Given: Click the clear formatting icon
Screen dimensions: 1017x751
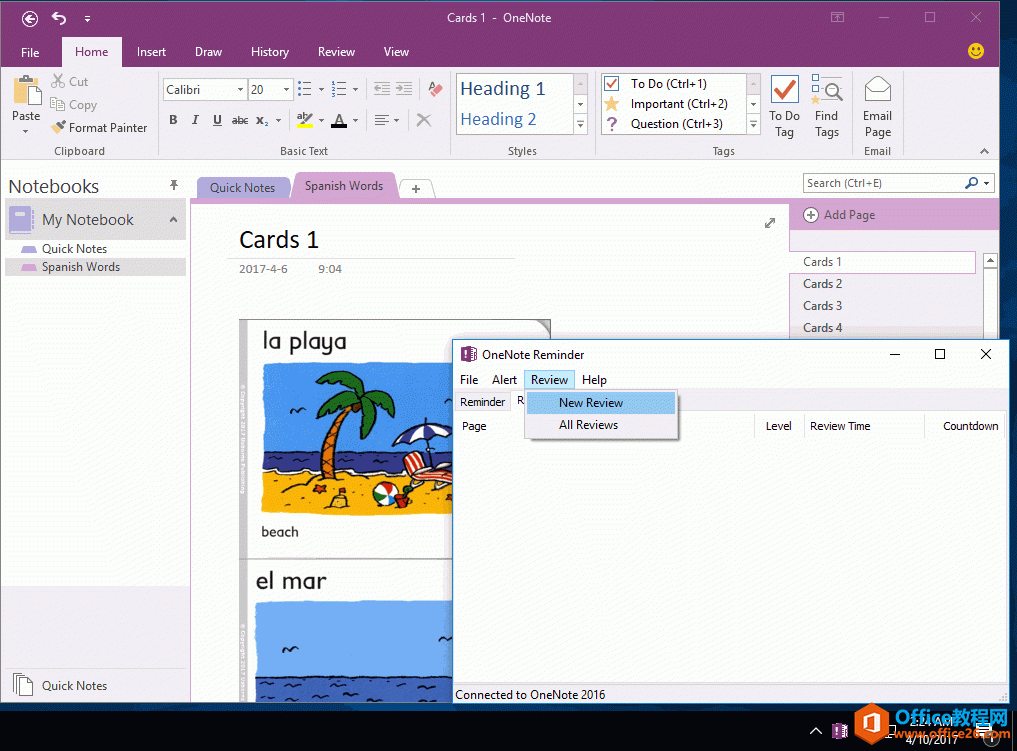Looking at the screenshot, I should point(423,120).
